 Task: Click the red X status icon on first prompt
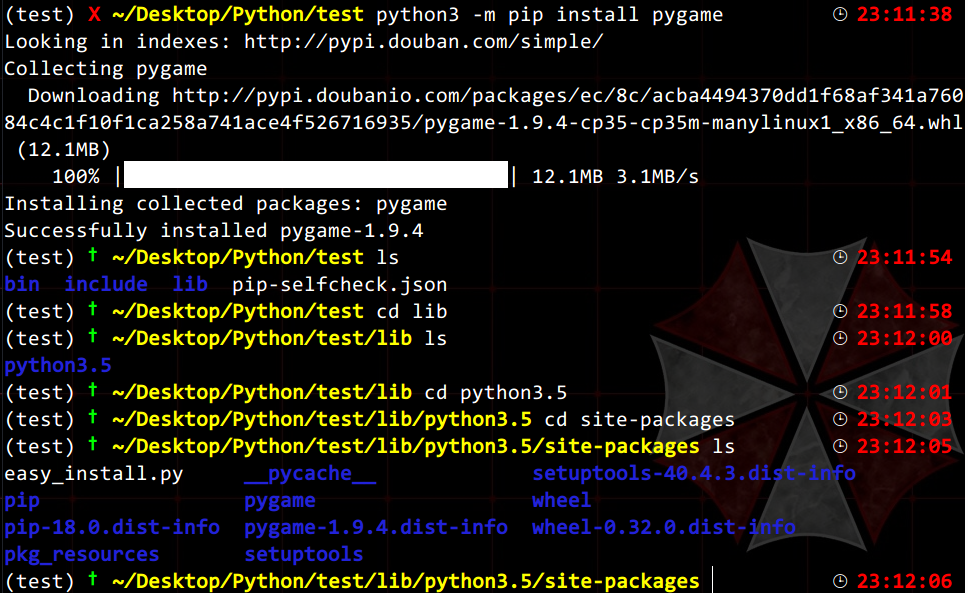coord(96,14)
